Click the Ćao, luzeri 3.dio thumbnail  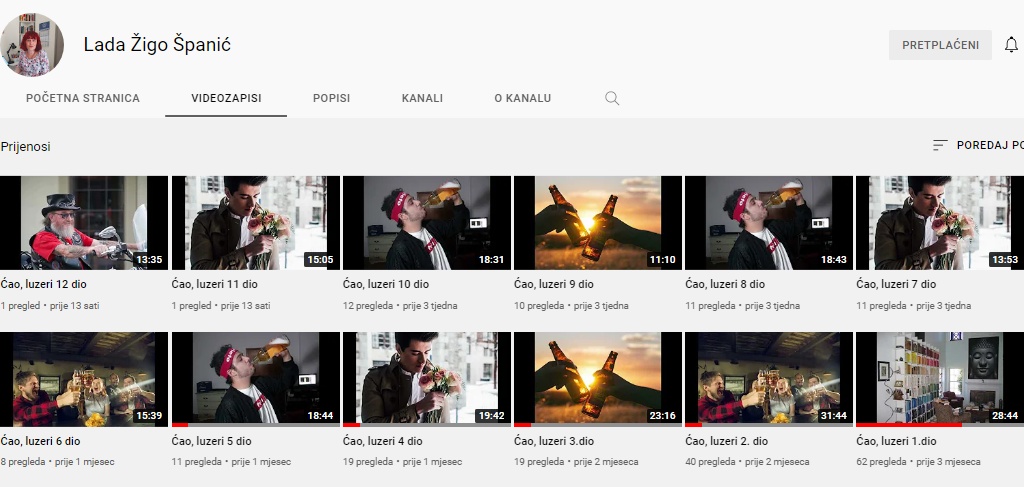[597, 379]
